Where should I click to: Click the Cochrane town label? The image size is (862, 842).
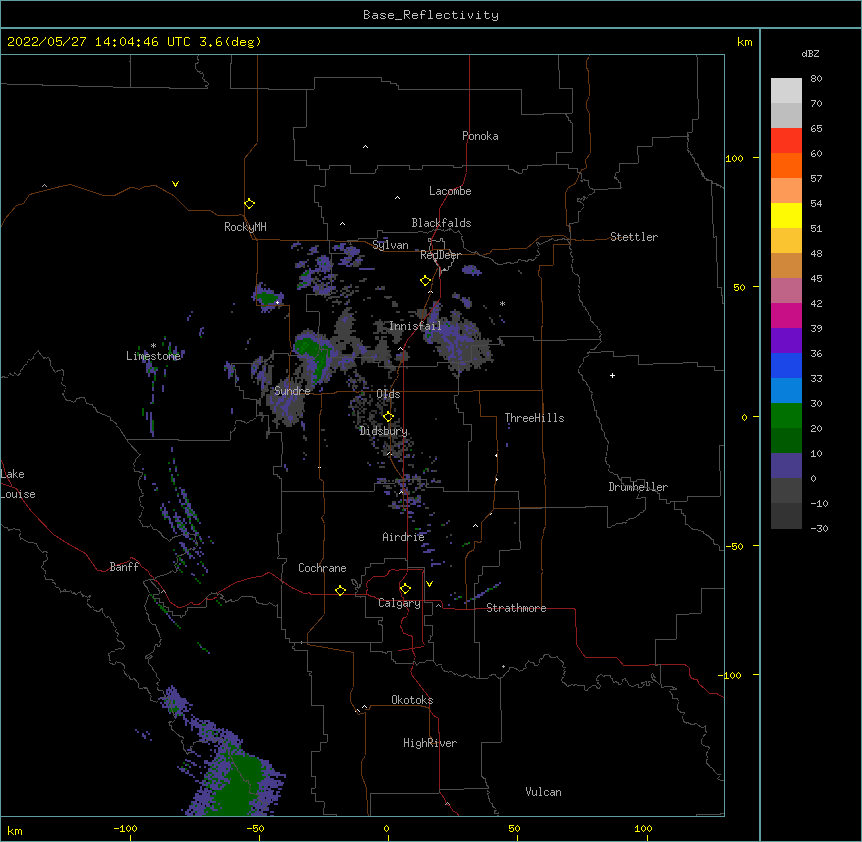tap(322, 568)
